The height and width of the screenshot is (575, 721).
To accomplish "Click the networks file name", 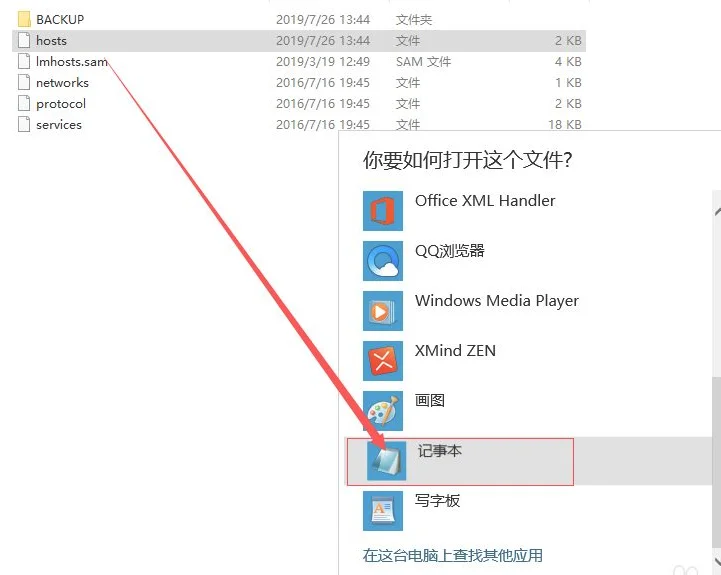I will pos(62,83).
